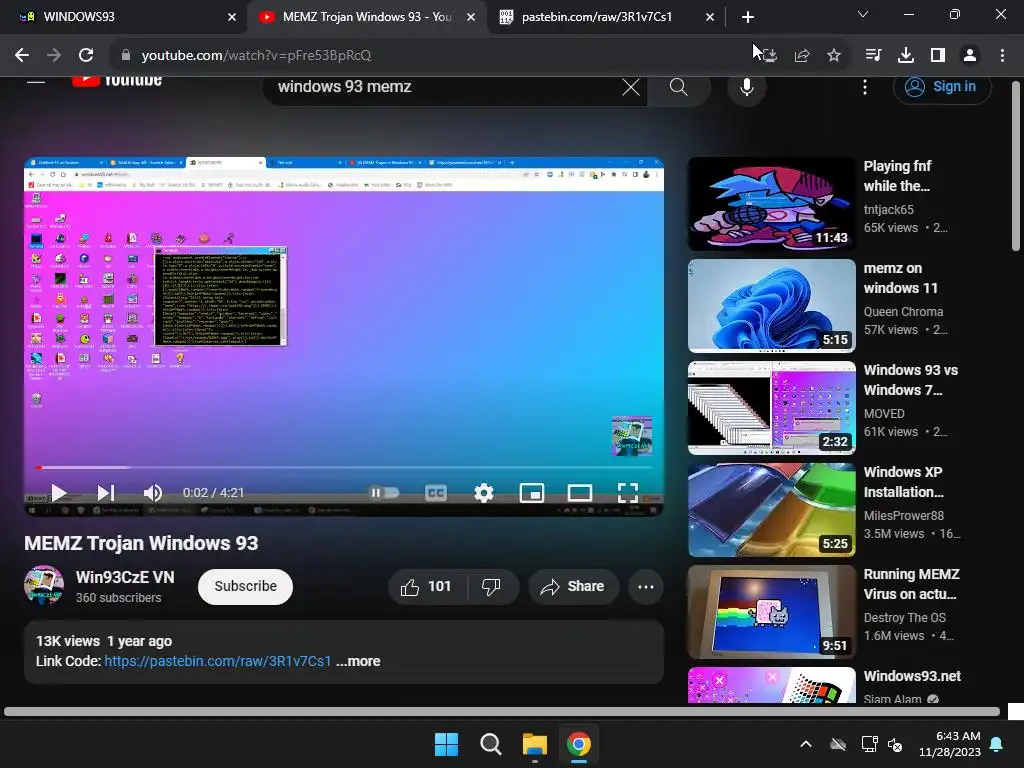The height and width of the screenshot is (768, 1024).
Task: Open the tab search dropdown chevron
Action: 863,14
